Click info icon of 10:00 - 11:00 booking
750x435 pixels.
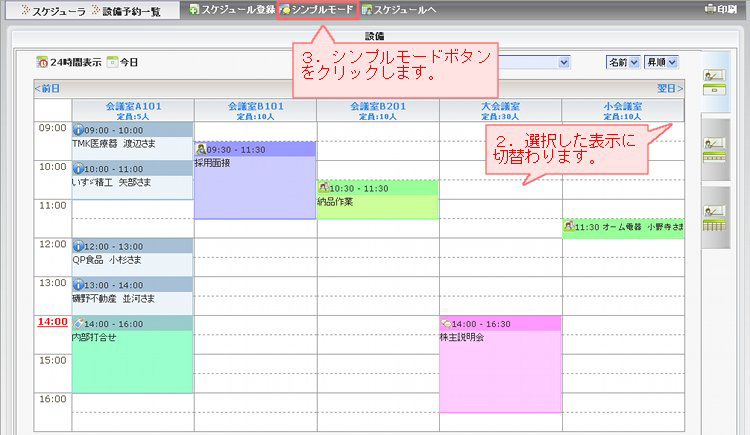point(78,169)
